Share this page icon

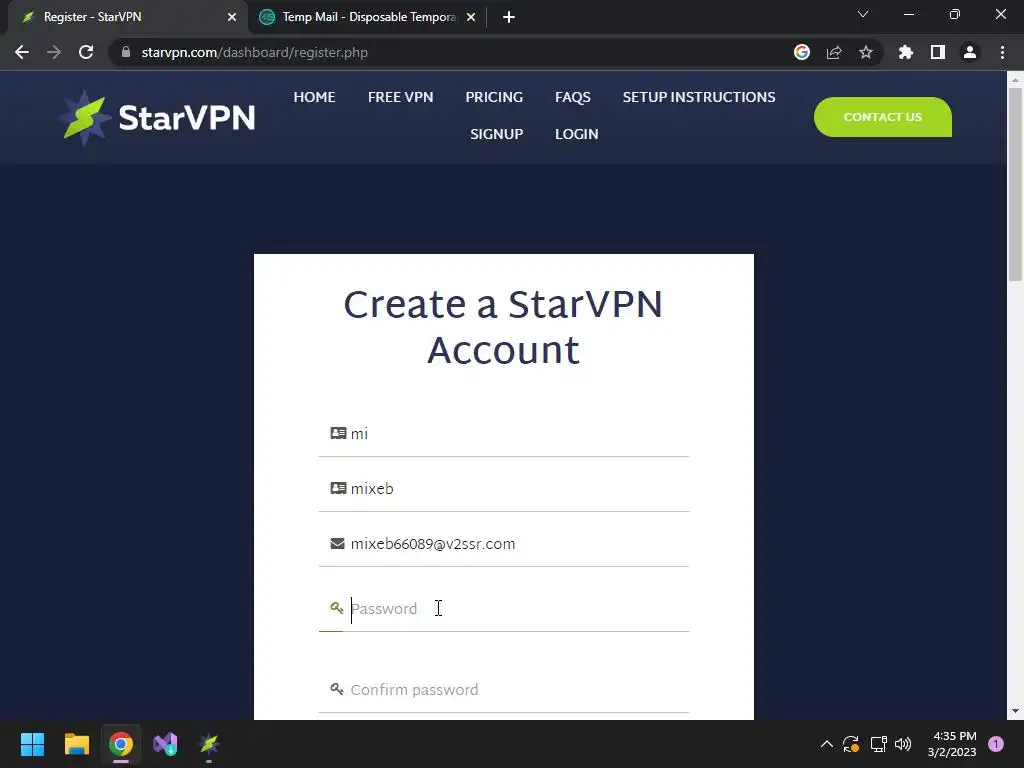point(833,52)
